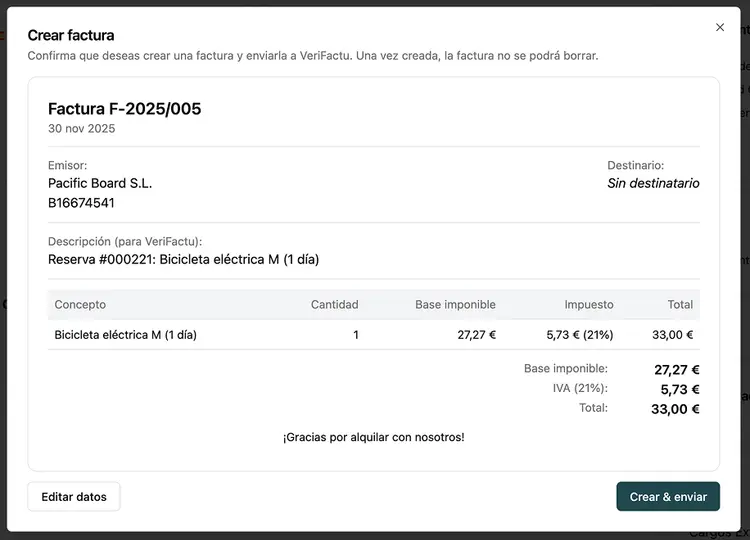This screenshot has width=750, height=540.
Task: Click the Gracias por alquilar footer note
Action: (373, 437)
